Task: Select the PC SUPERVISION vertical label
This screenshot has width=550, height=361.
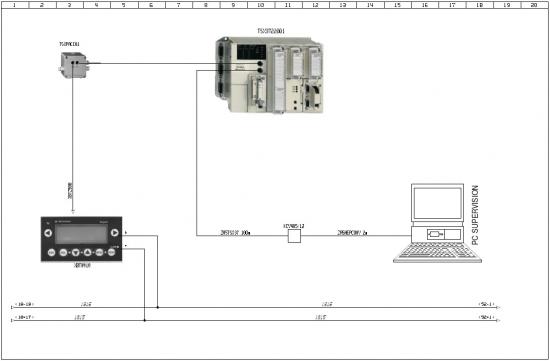Action: tap(475, 216)
